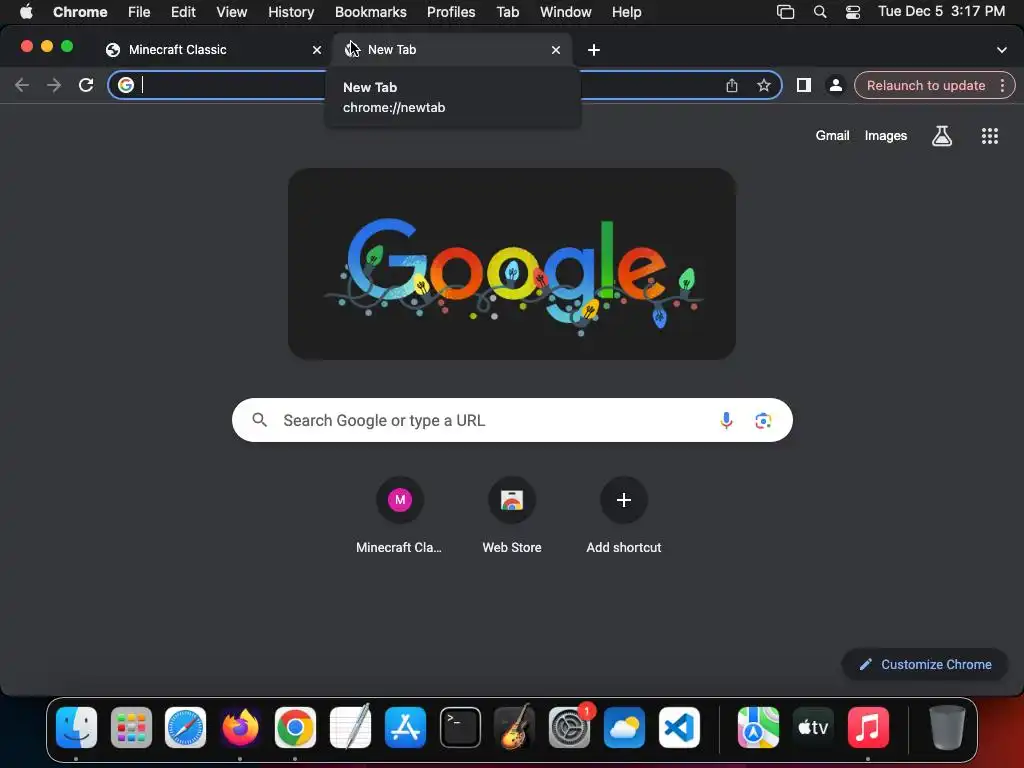Screen dimensions: 1024x768
Task: Launch GarageBand from the Dock
Action: (515, 727)
